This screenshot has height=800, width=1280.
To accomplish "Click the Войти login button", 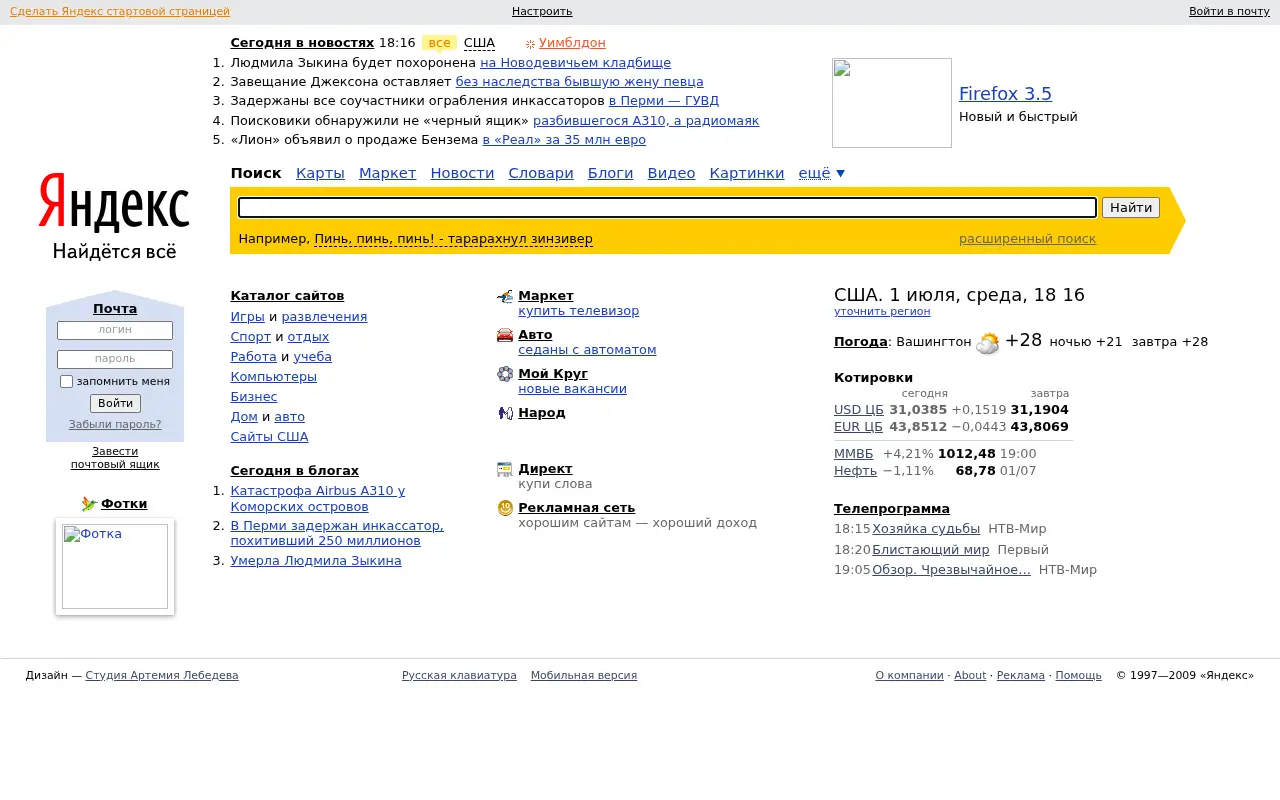I will pyautogui.click(x=115, y=403).
